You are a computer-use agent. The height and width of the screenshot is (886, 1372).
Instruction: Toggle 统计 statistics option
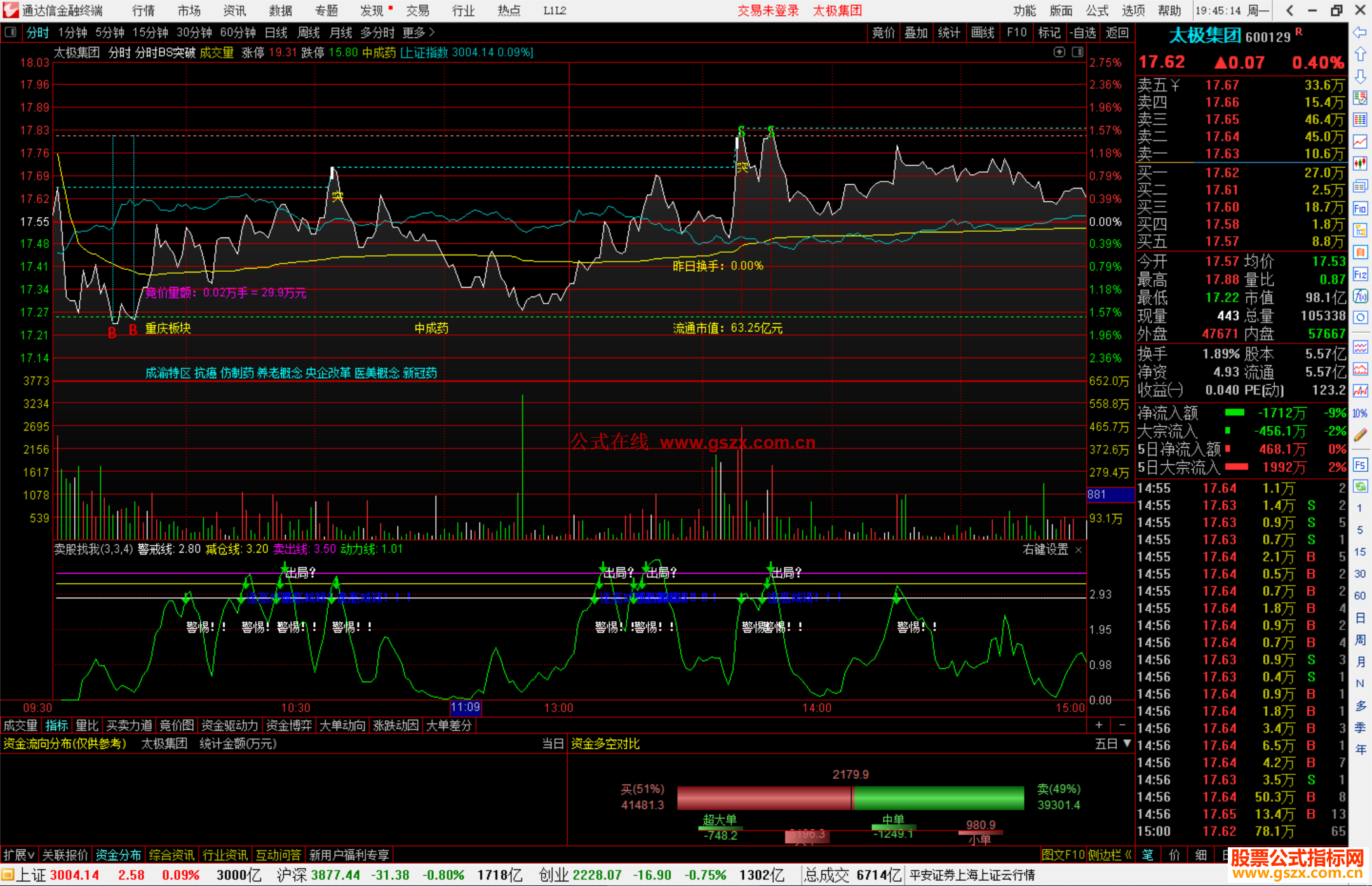[x=949, y=32]
